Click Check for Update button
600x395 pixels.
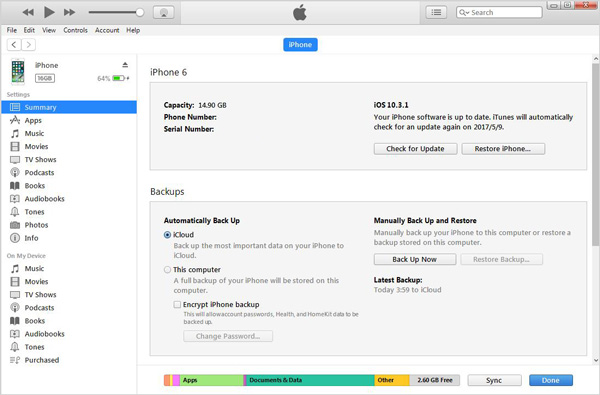(415, 149)
